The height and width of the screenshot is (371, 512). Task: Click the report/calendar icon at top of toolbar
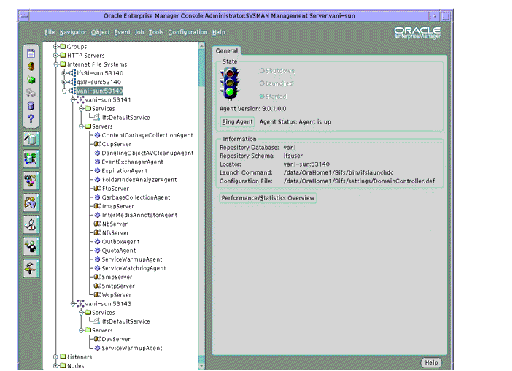[31, 53]
